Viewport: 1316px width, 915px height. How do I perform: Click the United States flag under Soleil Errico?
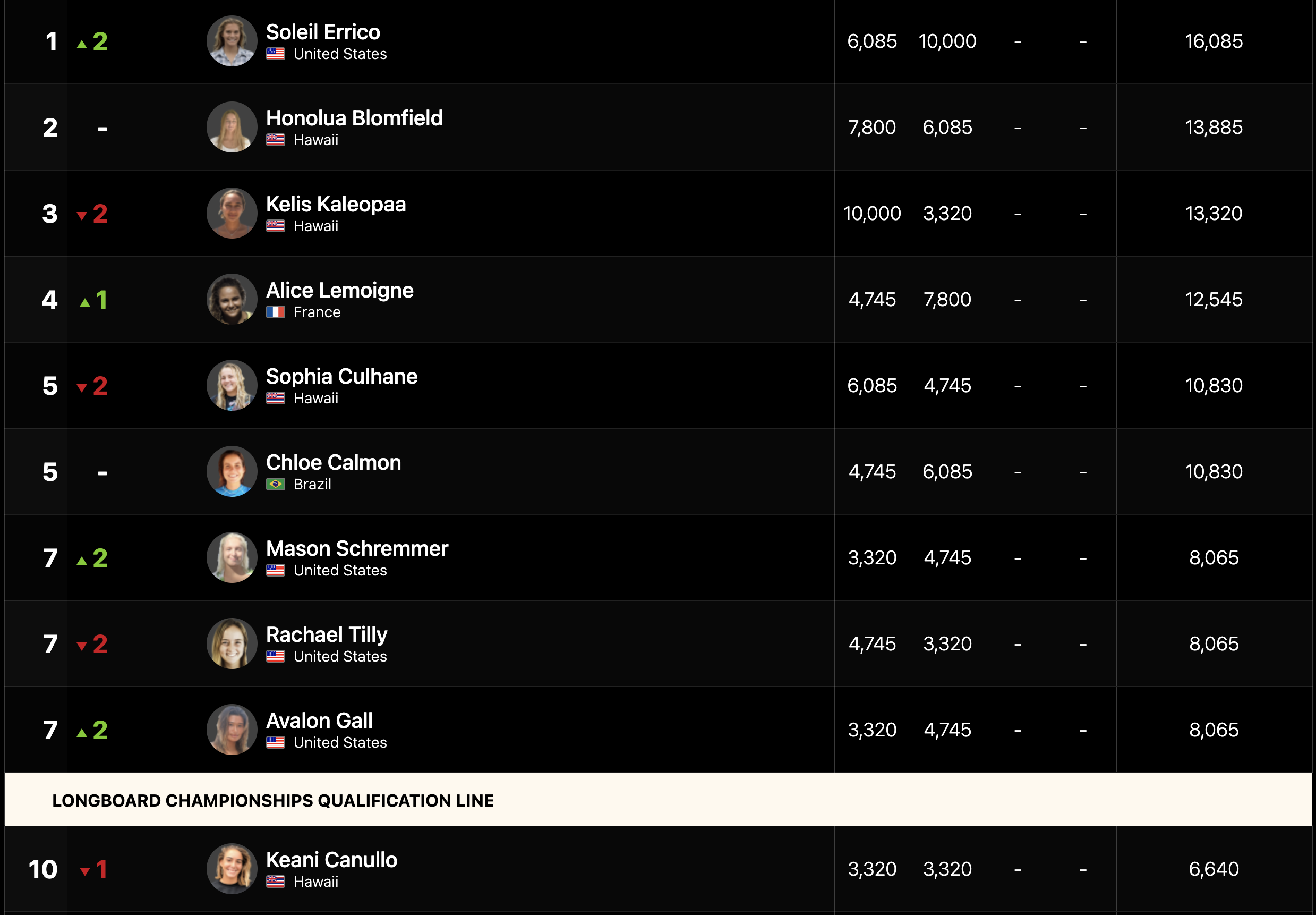pyautogui.click(x=276, y=54)
